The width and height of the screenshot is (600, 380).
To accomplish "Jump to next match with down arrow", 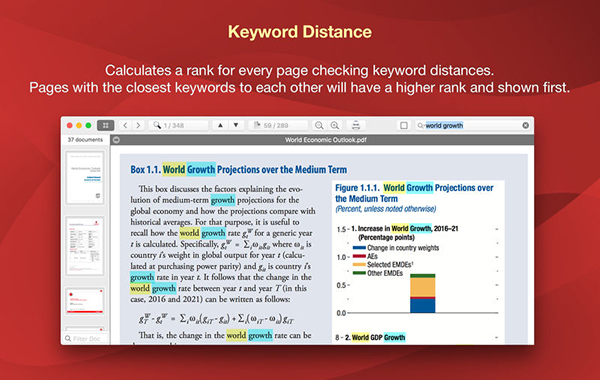I will [x=236, y=125].
